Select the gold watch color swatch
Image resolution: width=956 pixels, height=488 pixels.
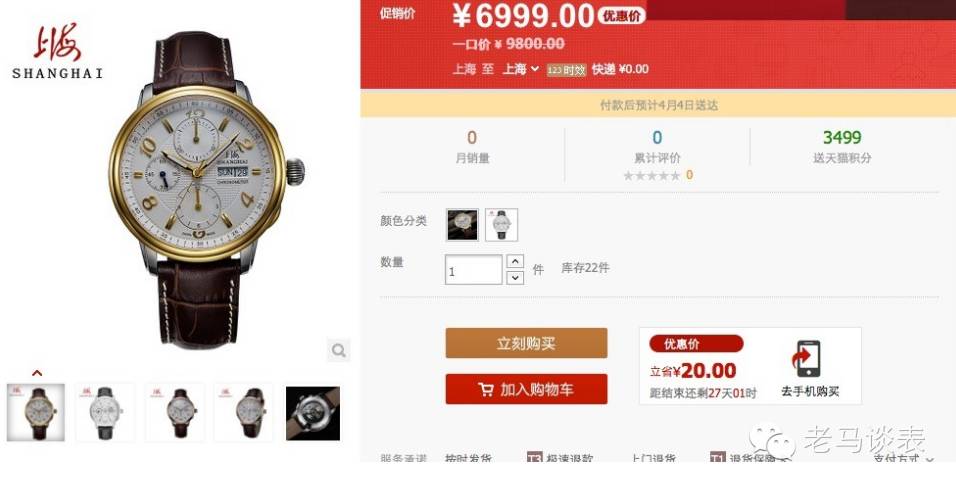coord(462,224)
